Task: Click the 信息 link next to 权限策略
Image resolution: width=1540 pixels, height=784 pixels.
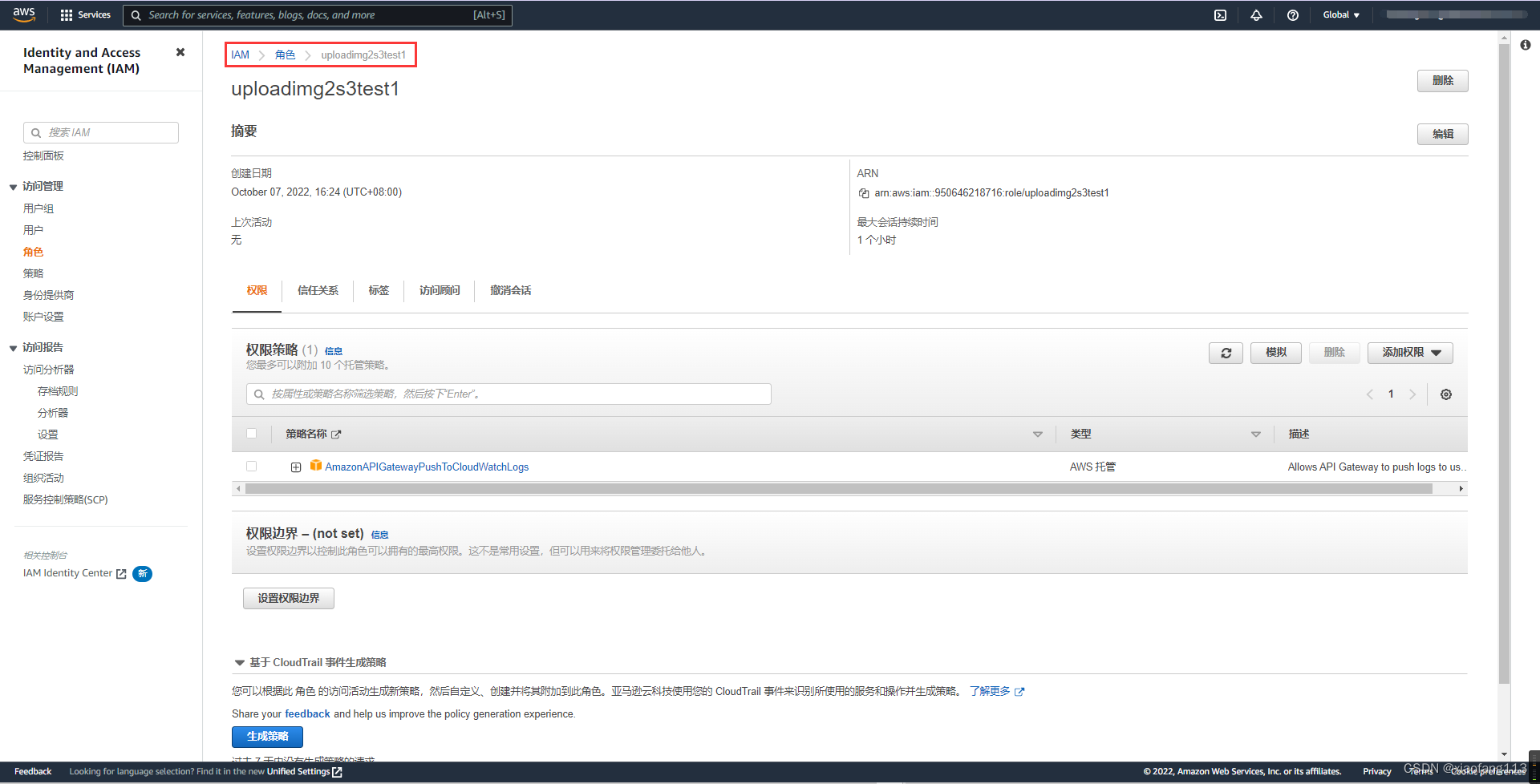Action: tap(334, 351)
